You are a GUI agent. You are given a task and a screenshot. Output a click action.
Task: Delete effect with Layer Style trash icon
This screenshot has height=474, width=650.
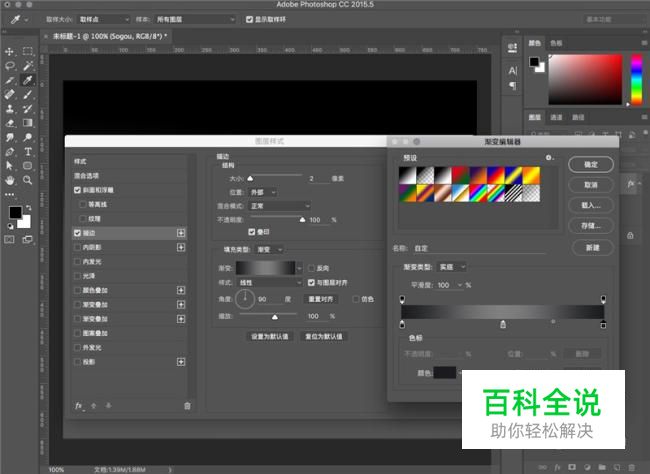[x=187, y=406]
